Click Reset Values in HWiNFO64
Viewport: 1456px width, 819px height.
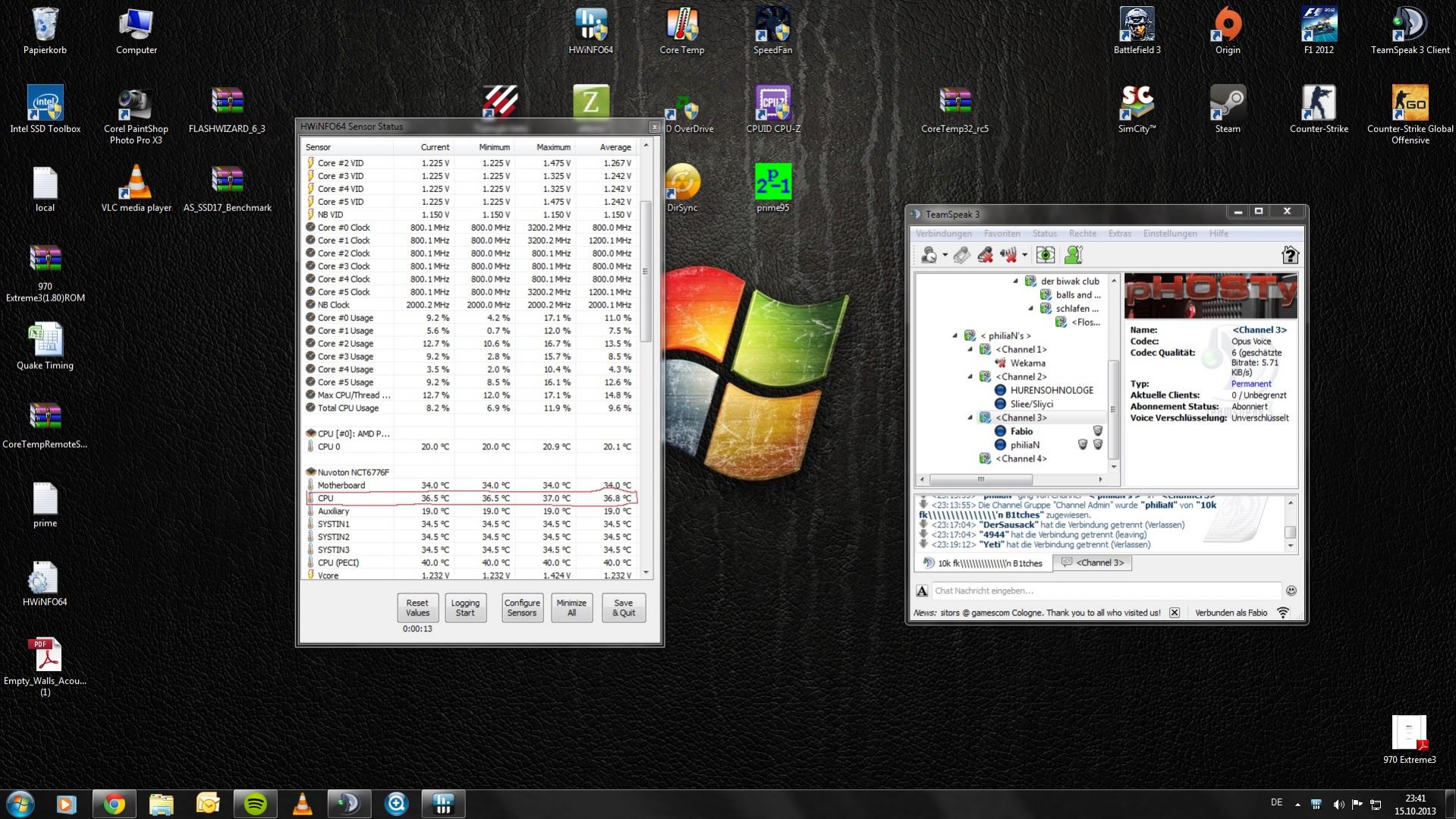(417, 608)
